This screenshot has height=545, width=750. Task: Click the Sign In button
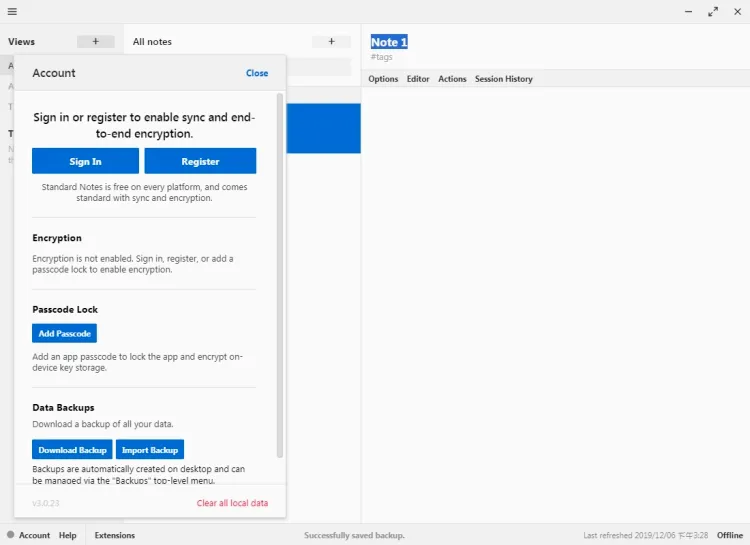85,161
